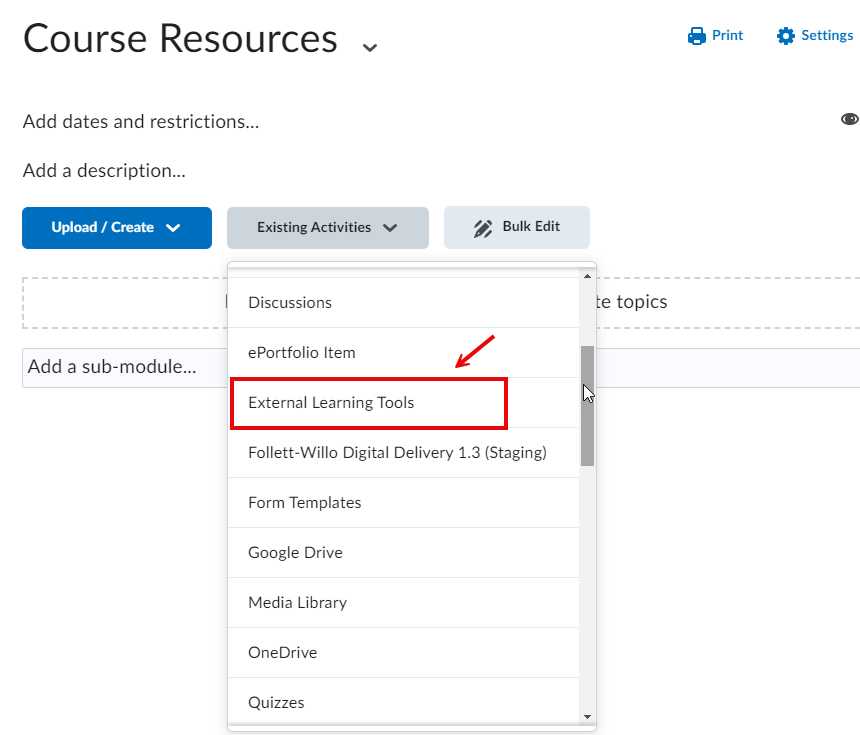Select External Learning Tools from the list
860x735 pixels.
[330, 402]
